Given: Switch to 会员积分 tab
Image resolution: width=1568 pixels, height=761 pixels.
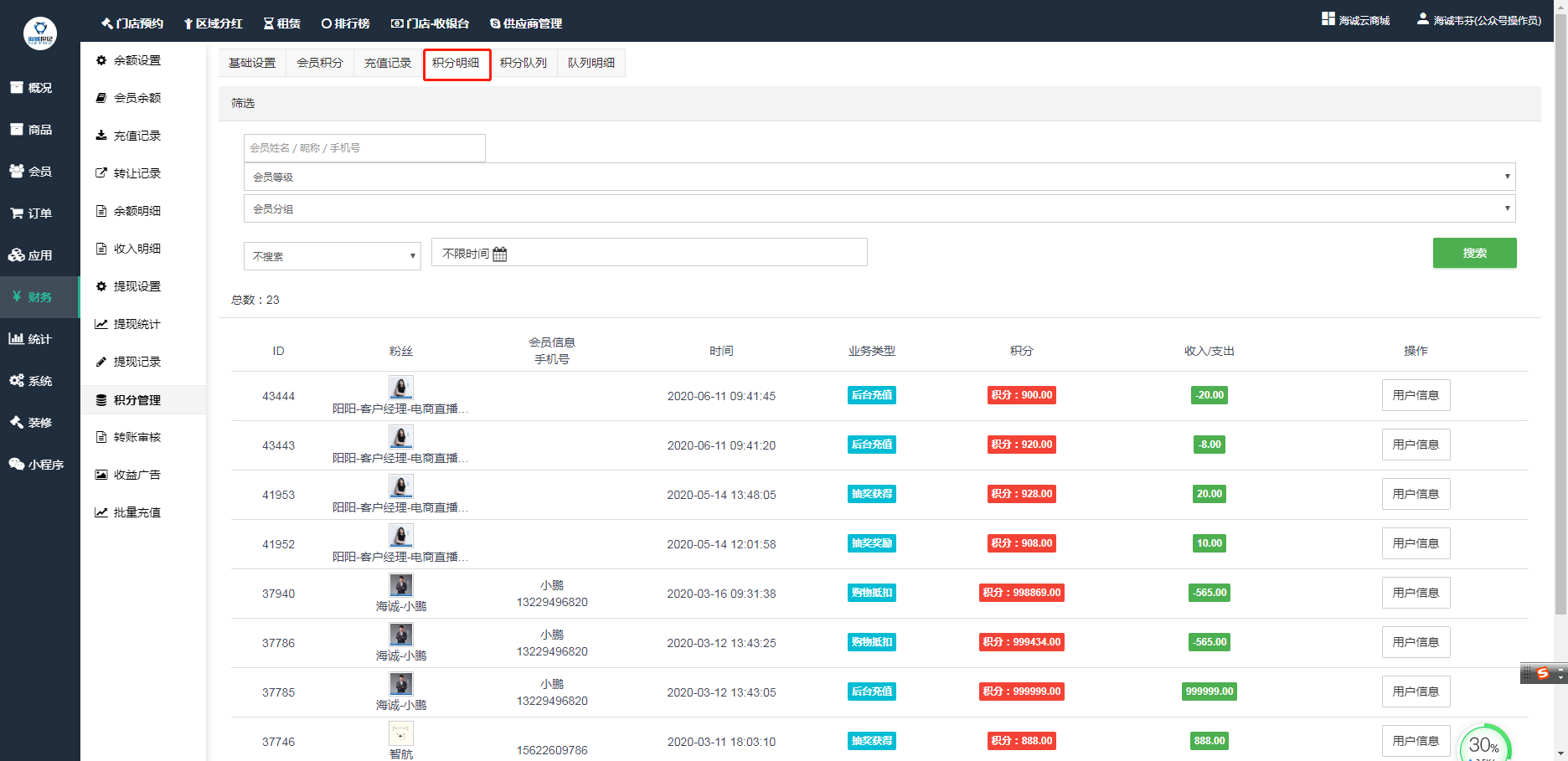Looking at the screenshot, I should pos(320,63).
